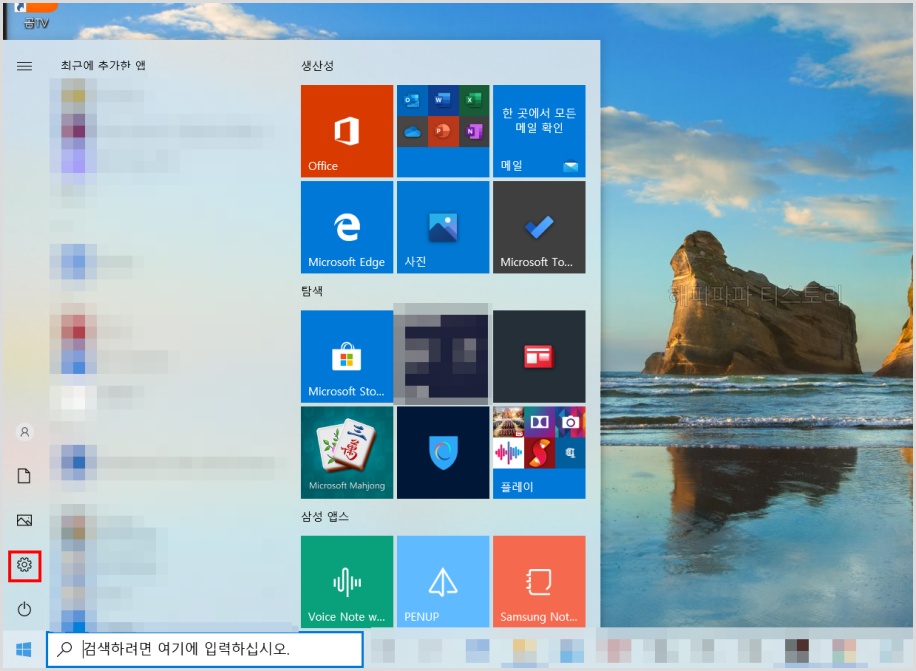Open the red News tile
The height and width of the screenshot is (671, 916).
click(x=539, y=356)
